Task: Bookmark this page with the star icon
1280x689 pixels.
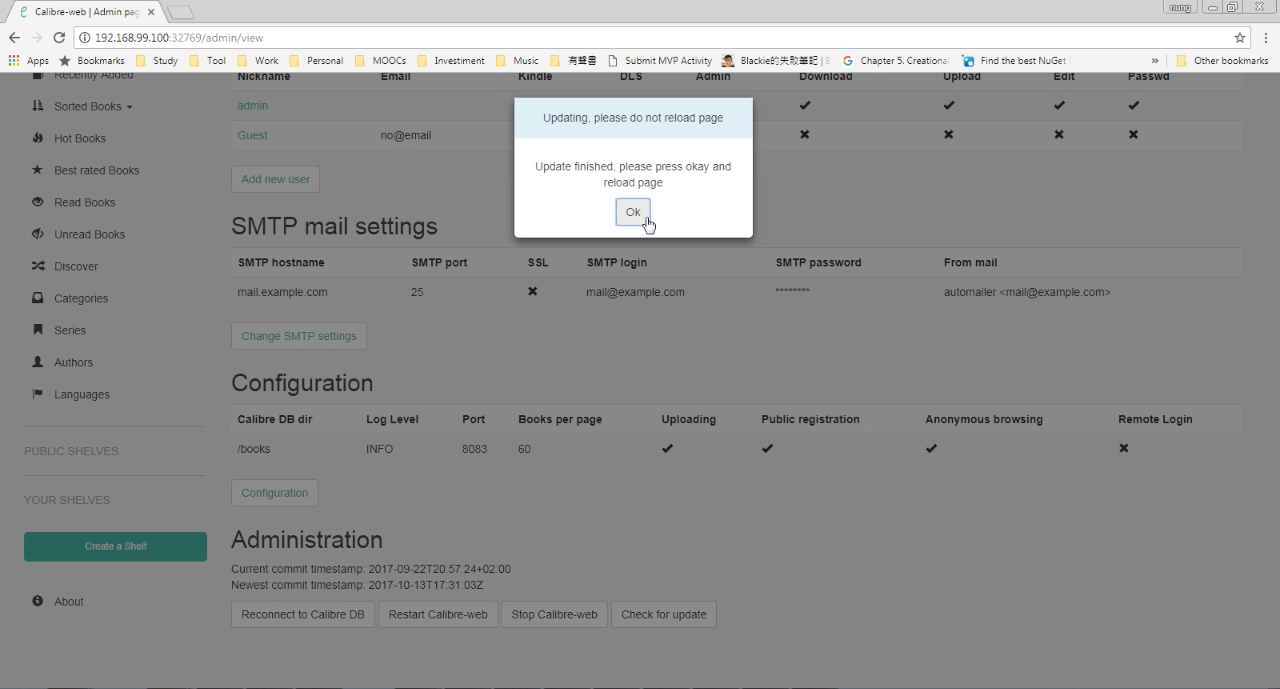Action: pos(1240,37)
